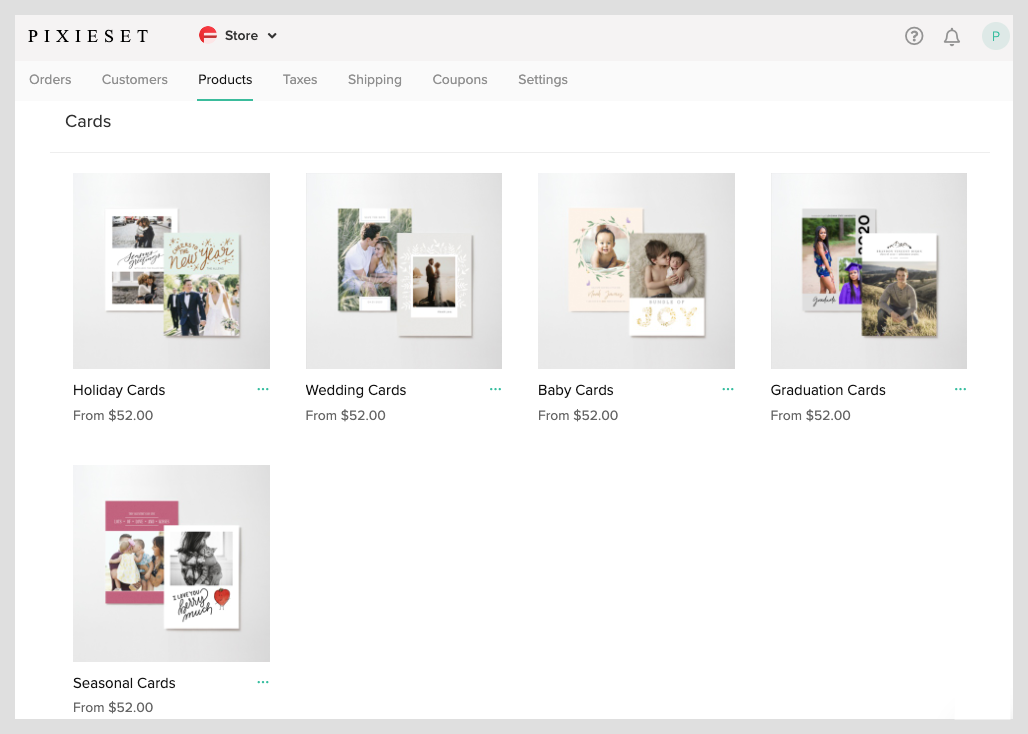
Task: Open the Coupons section
Action: coord(459,79)
